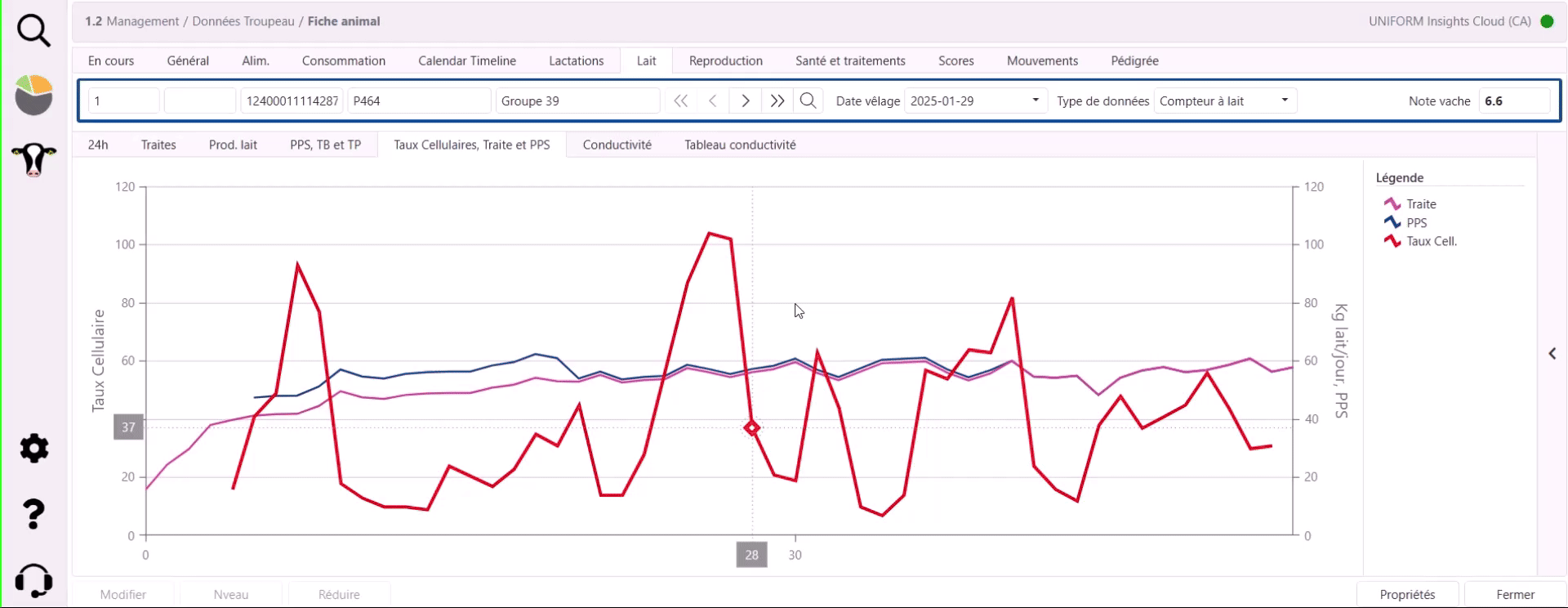Click the animal lookup search icon
Image resolution: width=1568 pixels, height=608 pixels.
tap(808, 101)
